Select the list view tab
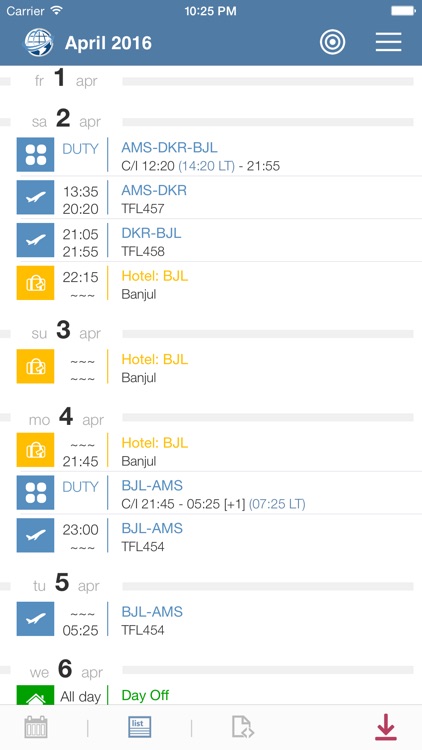This screenshot has width=422, height=750. point(140,727)
